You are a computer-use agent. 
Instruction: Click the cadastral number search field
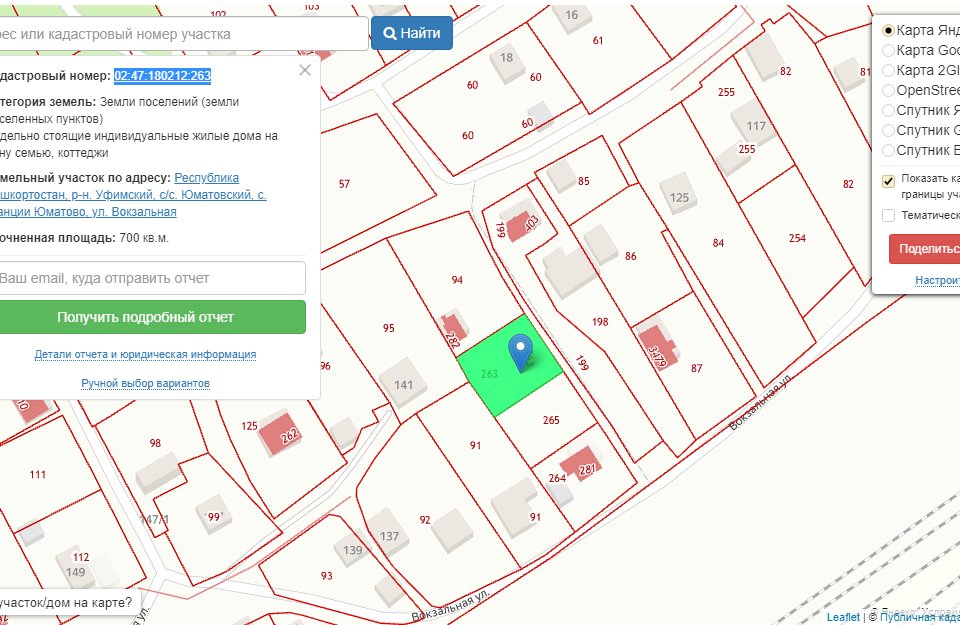coord(180,34)
